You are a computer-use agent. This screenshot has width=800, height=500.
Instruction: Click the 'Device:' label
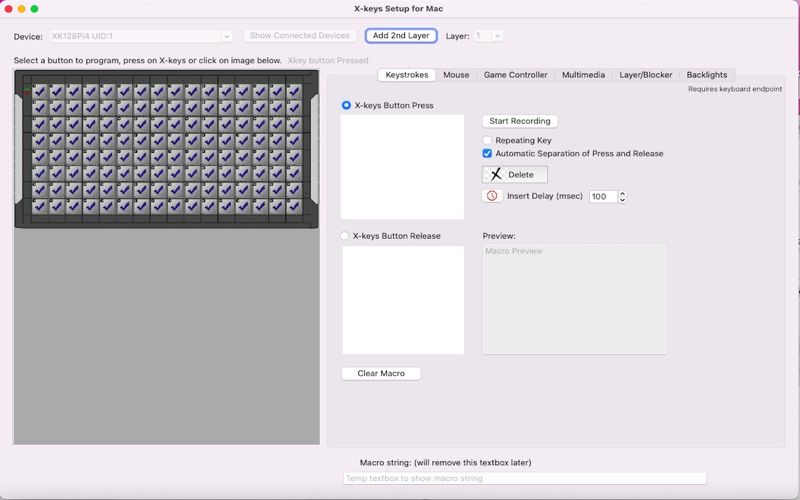tap(28, 37)
